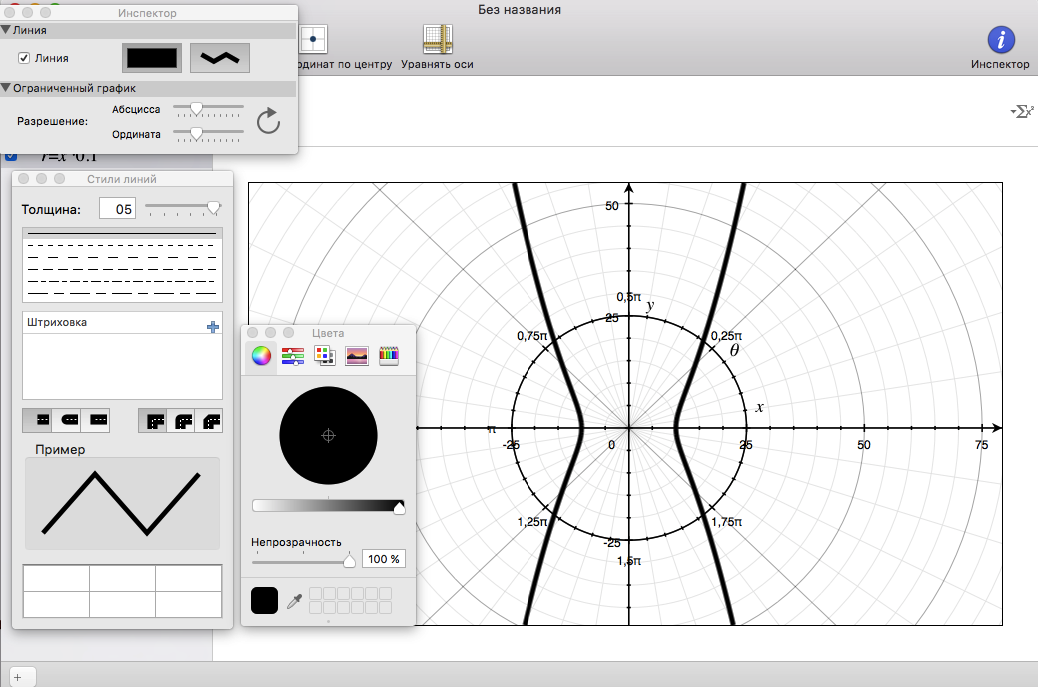Click the θ label on graph
This screenshot has width=1038, height=687.
point(734,350)
